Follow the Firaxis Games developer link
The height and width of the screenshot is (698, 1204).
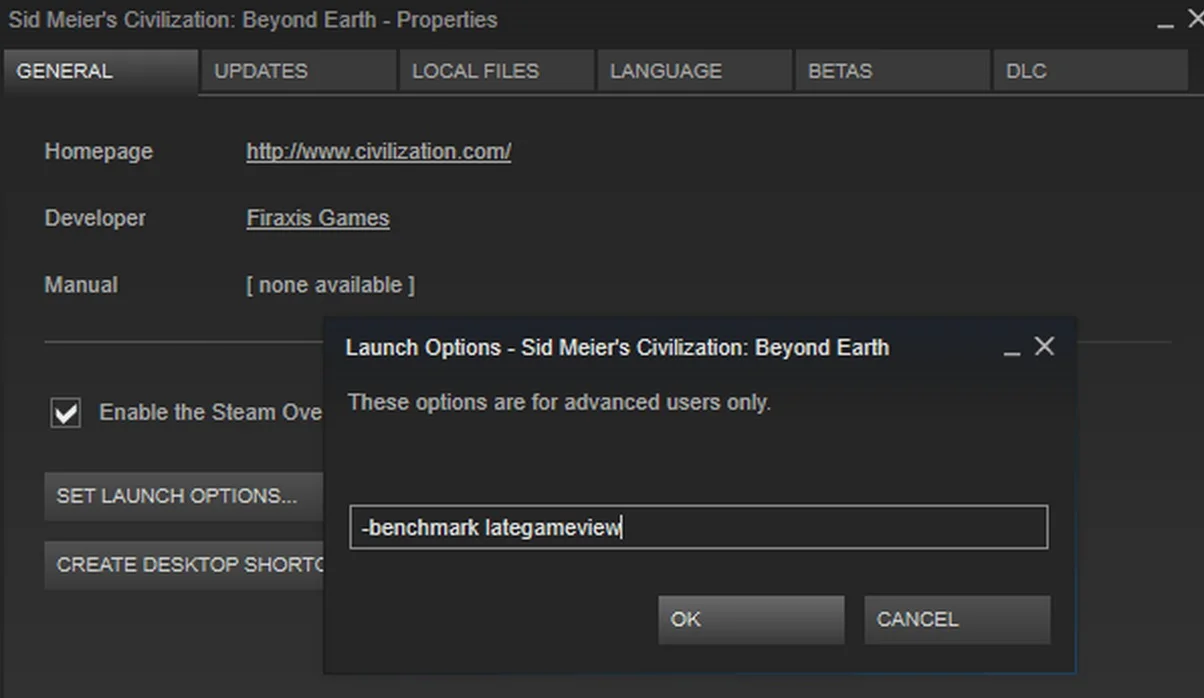pos(318,218)
